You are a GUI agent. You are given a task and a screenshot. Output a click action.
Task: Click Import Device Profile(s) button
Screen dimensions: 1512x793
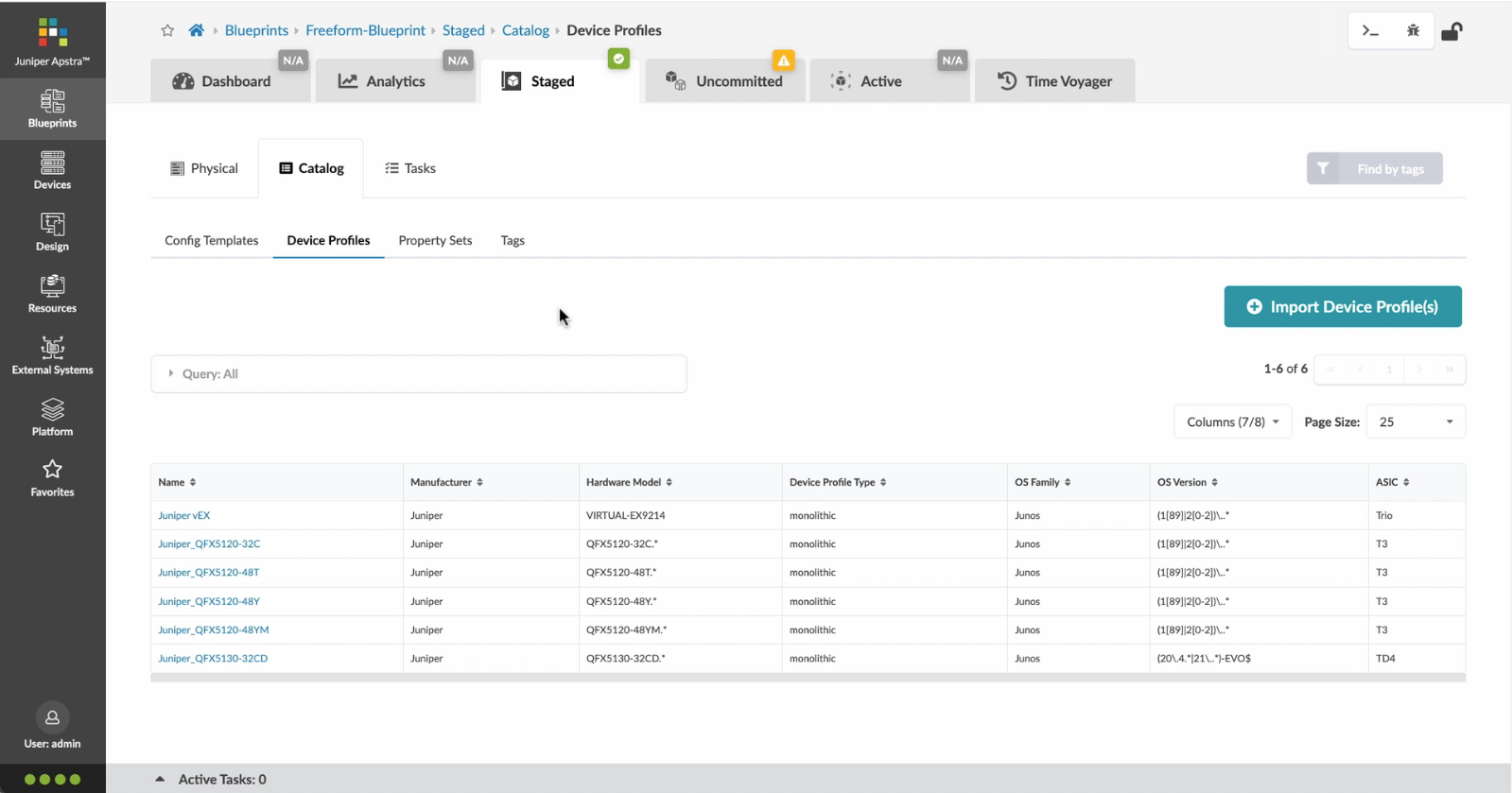[1343, 306]
